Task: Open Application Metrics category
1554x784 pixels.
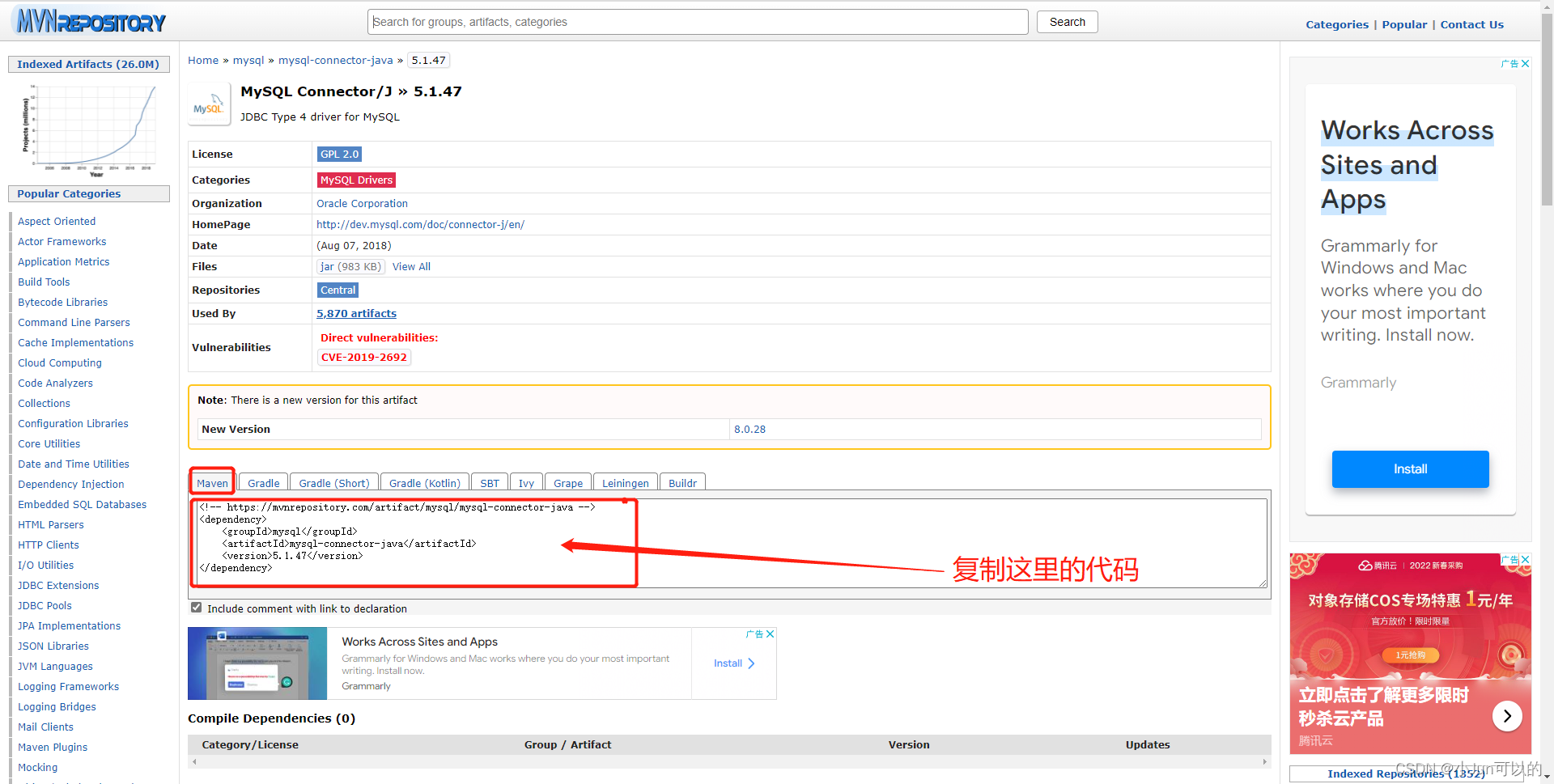Action: pyautogui.click(x=63, y=262)
